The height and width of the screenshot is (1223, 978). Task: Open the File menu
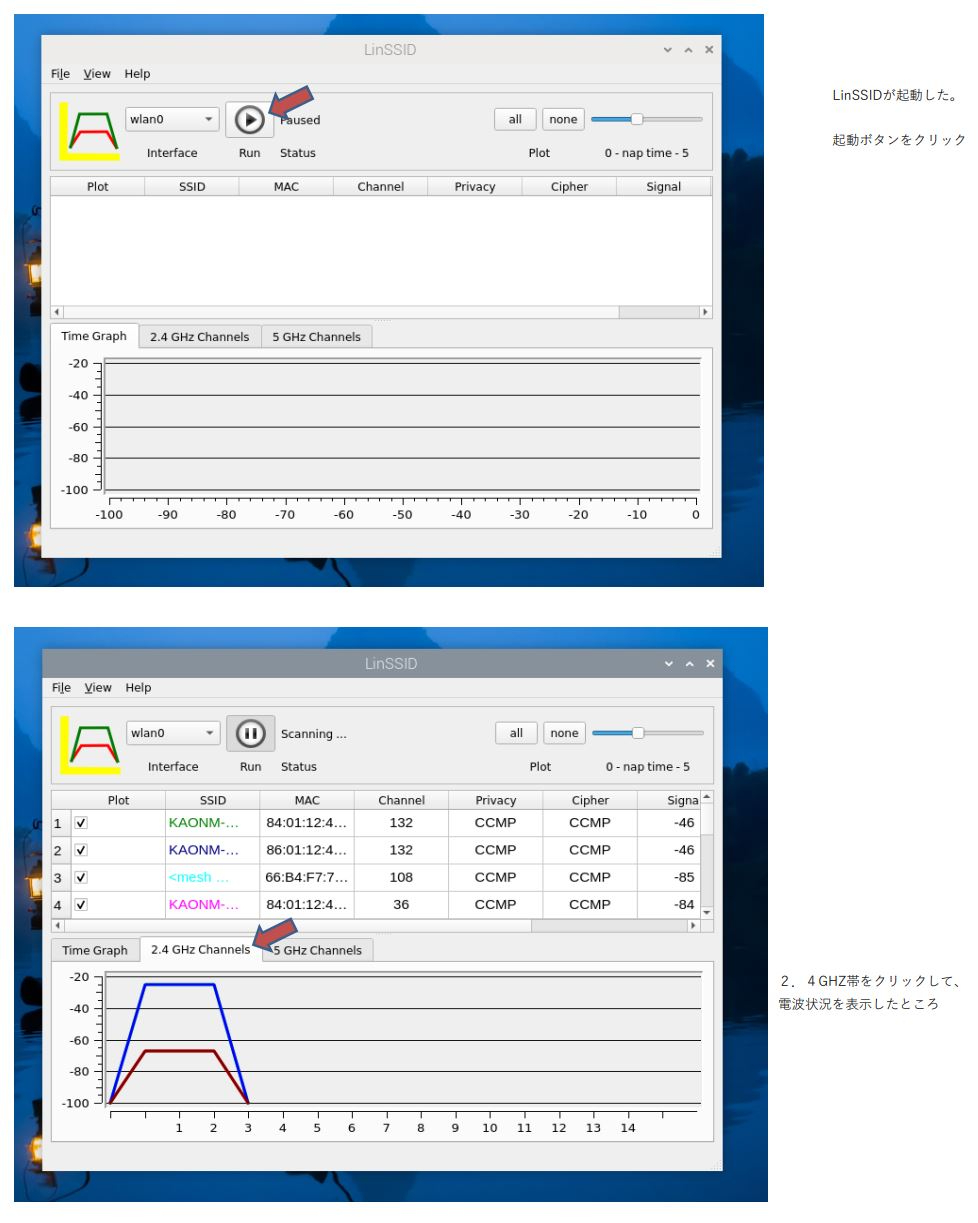coord(60,74)
